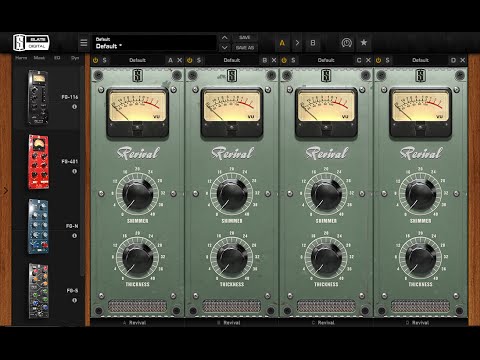Image resolution: width=480 pixels, height=360 pixels.
Task: Toggle power for slot C
Action: [284, 60]
